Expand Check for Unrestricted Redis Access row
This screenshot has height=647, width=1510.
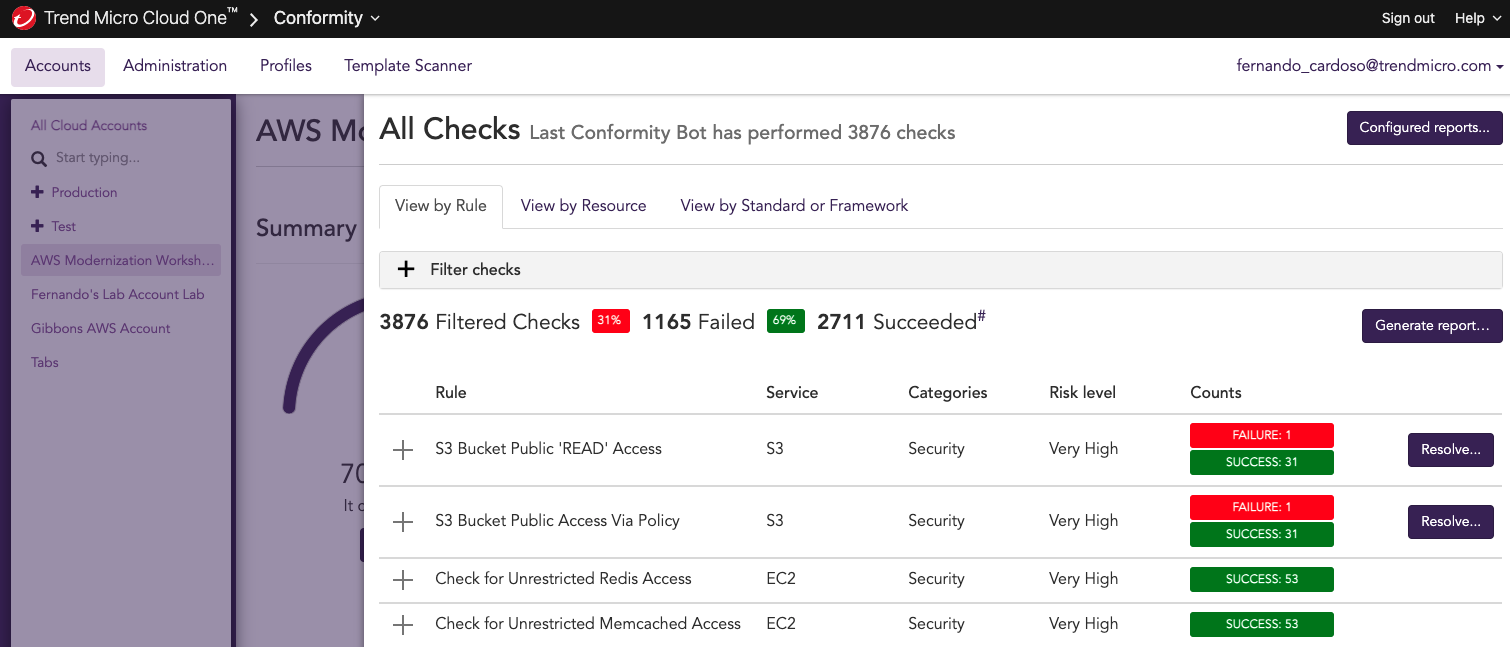403,580
